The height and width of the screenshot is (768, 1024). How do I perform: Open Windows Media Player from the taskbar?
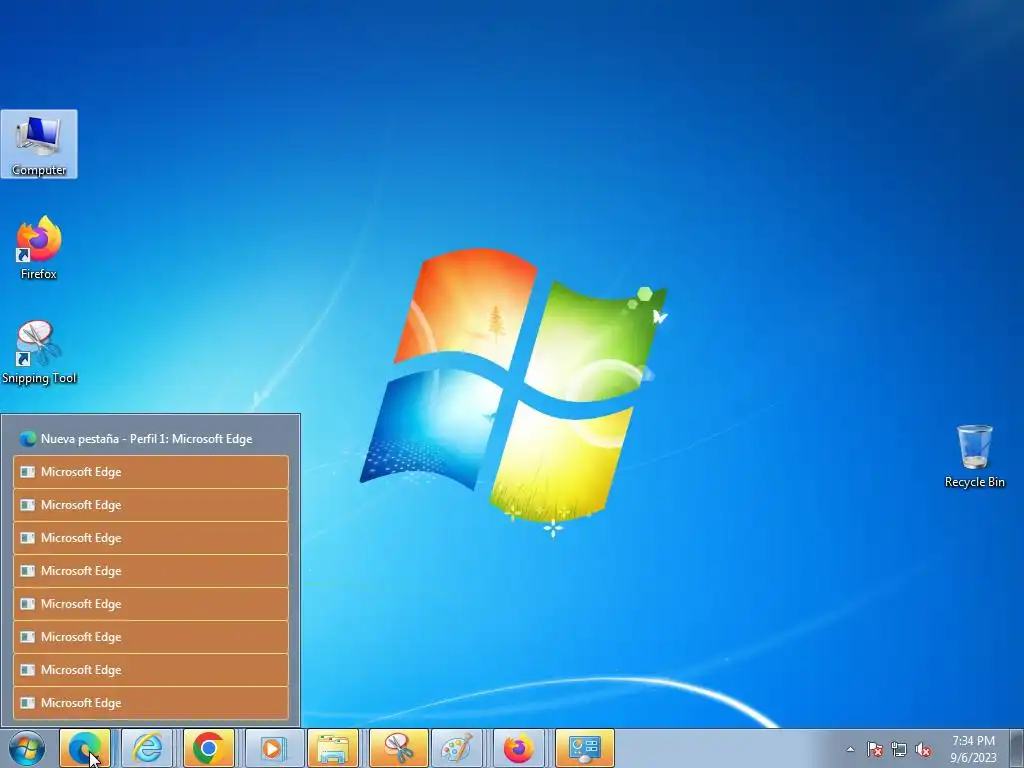point(271,748)
